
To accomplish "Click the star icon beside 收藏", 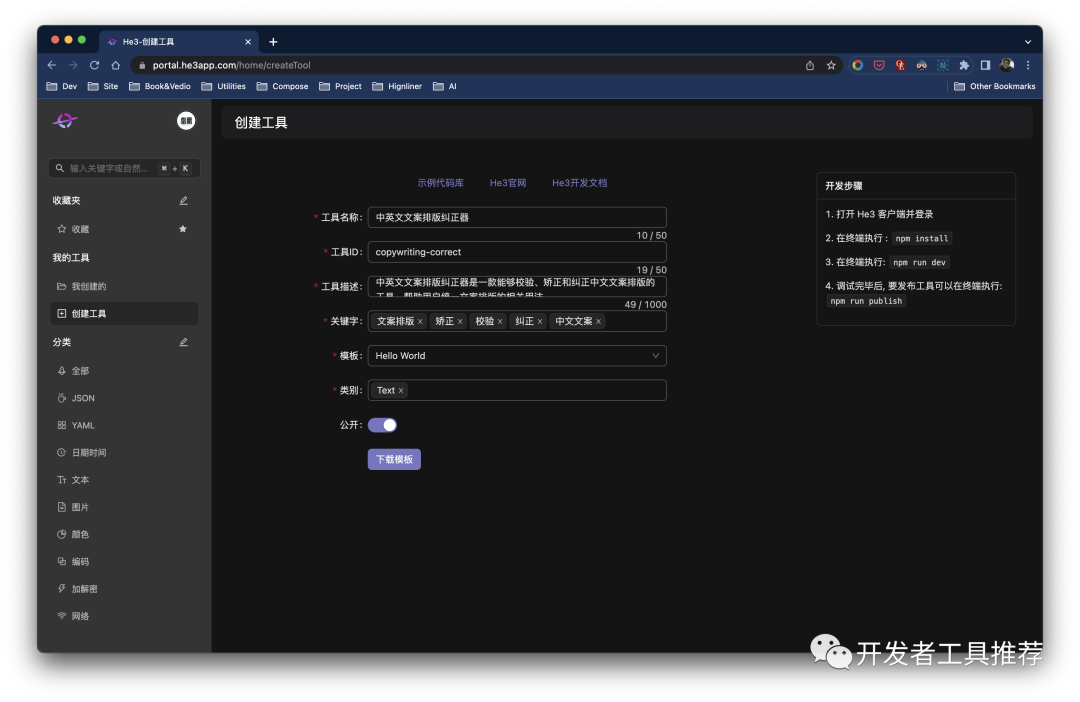I will 183,229.
